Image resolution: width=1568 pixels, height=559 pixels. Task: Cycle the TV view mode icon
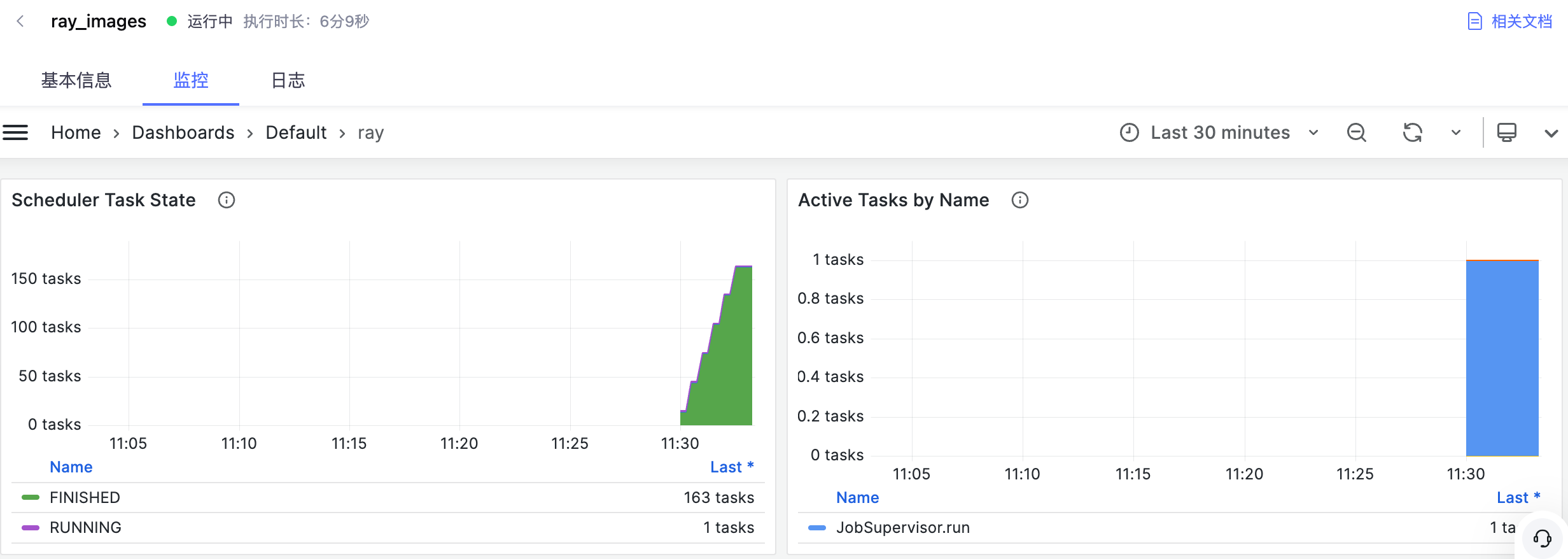(1507, 132)
